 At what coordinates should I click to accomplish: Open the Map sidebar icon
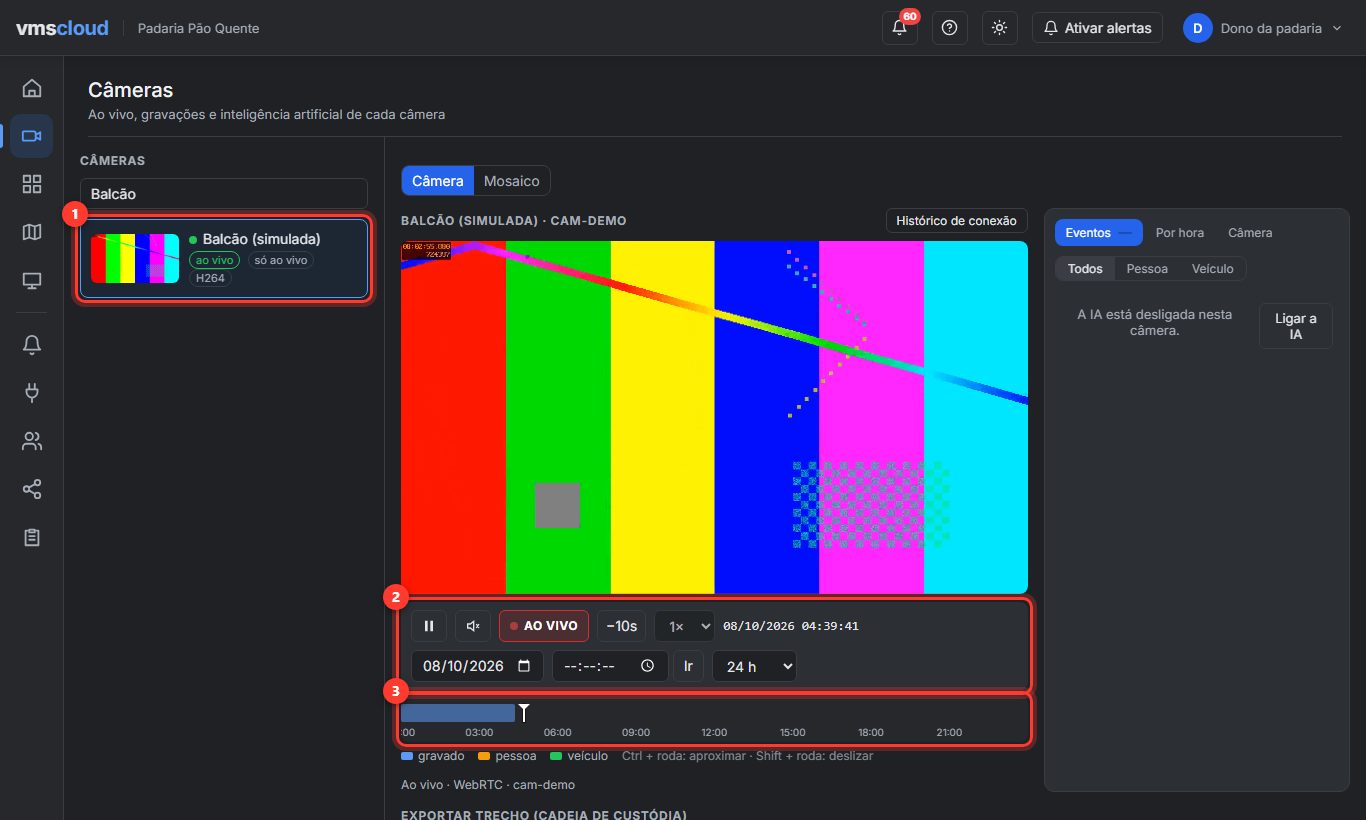click(x=32, y=232)
